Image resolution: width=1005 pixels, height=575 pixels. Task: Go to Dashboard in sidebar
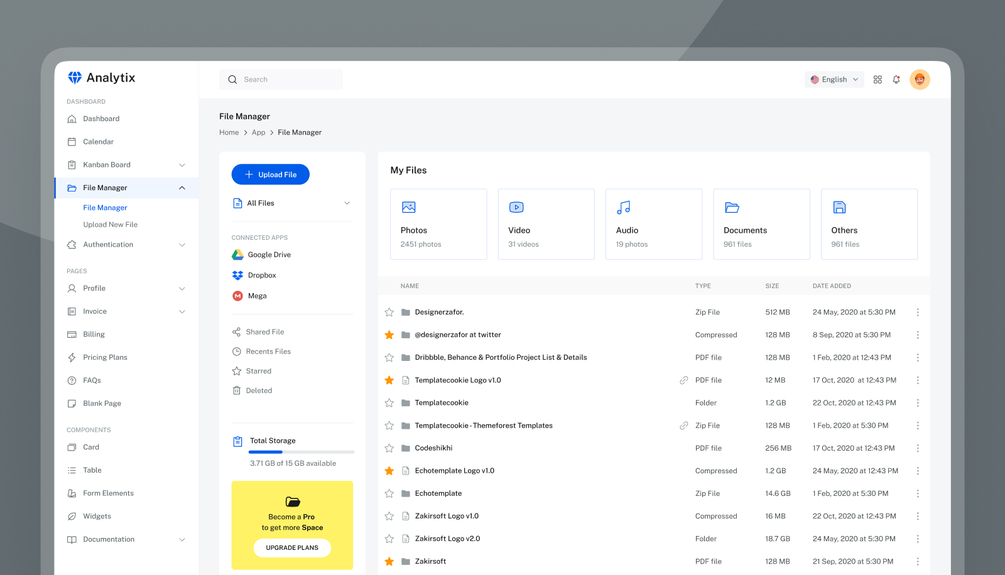tap(94, 119)
